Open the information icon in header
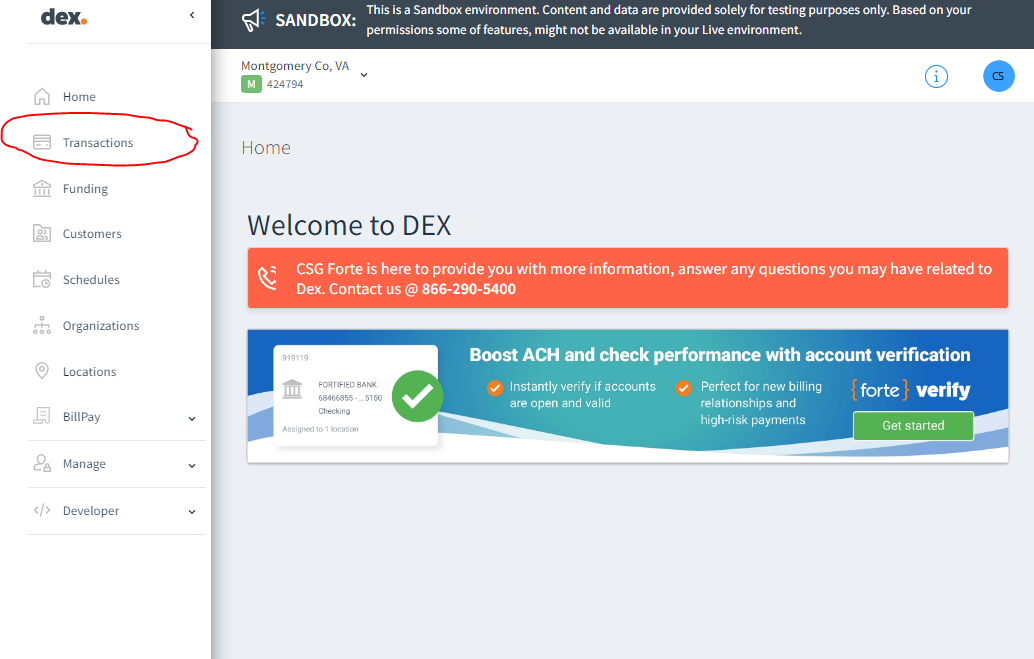This screenshot has width=1034, height=659. point(936,77)
